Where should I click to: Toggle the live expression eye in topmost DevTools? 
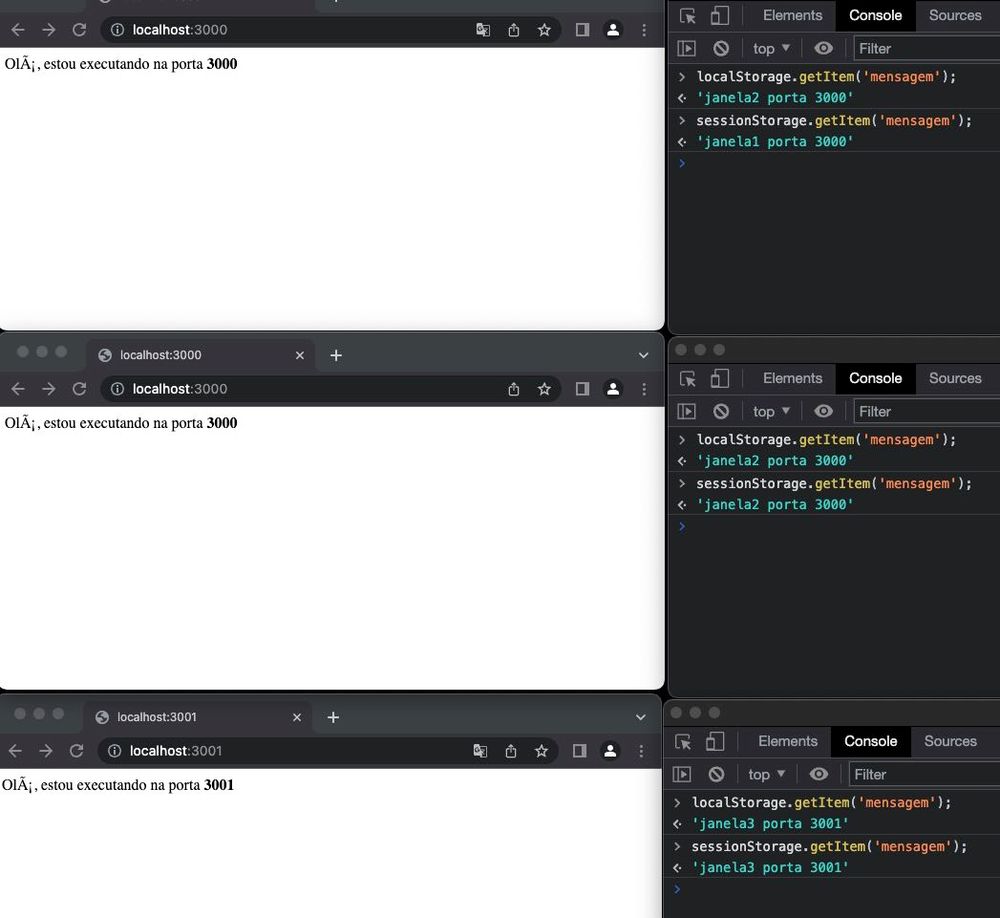(x=823, y=48)
